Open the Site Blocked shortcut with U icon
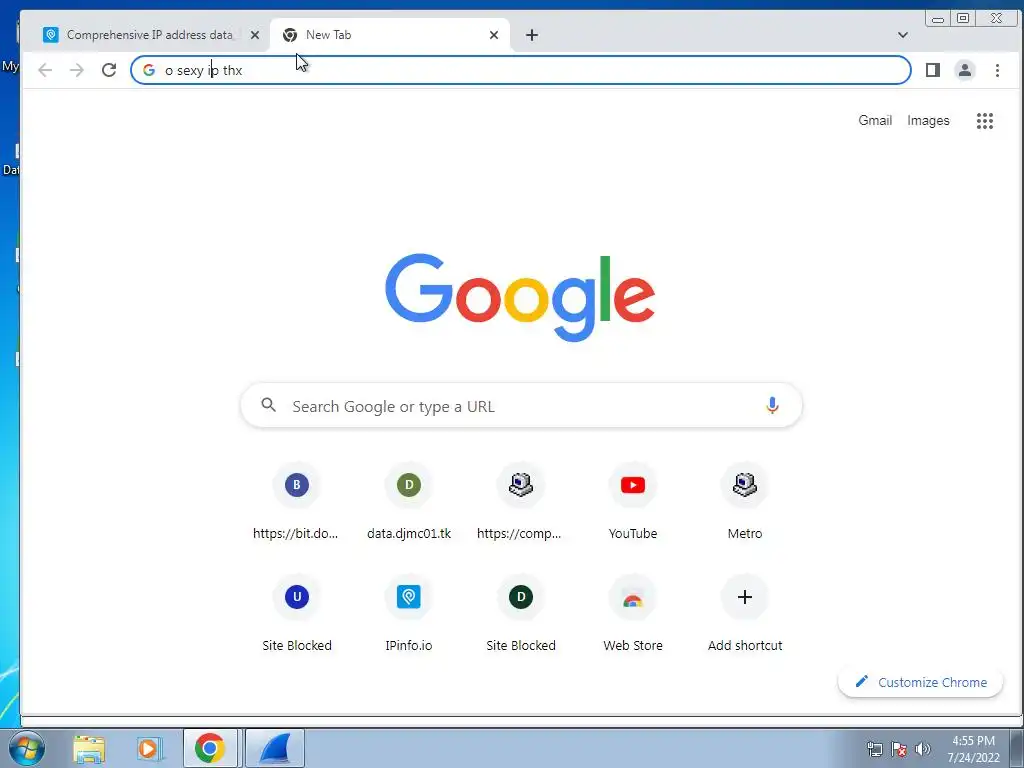This screenshot has width=1024, height=768. pyautogui.click(x=296, y=614)
